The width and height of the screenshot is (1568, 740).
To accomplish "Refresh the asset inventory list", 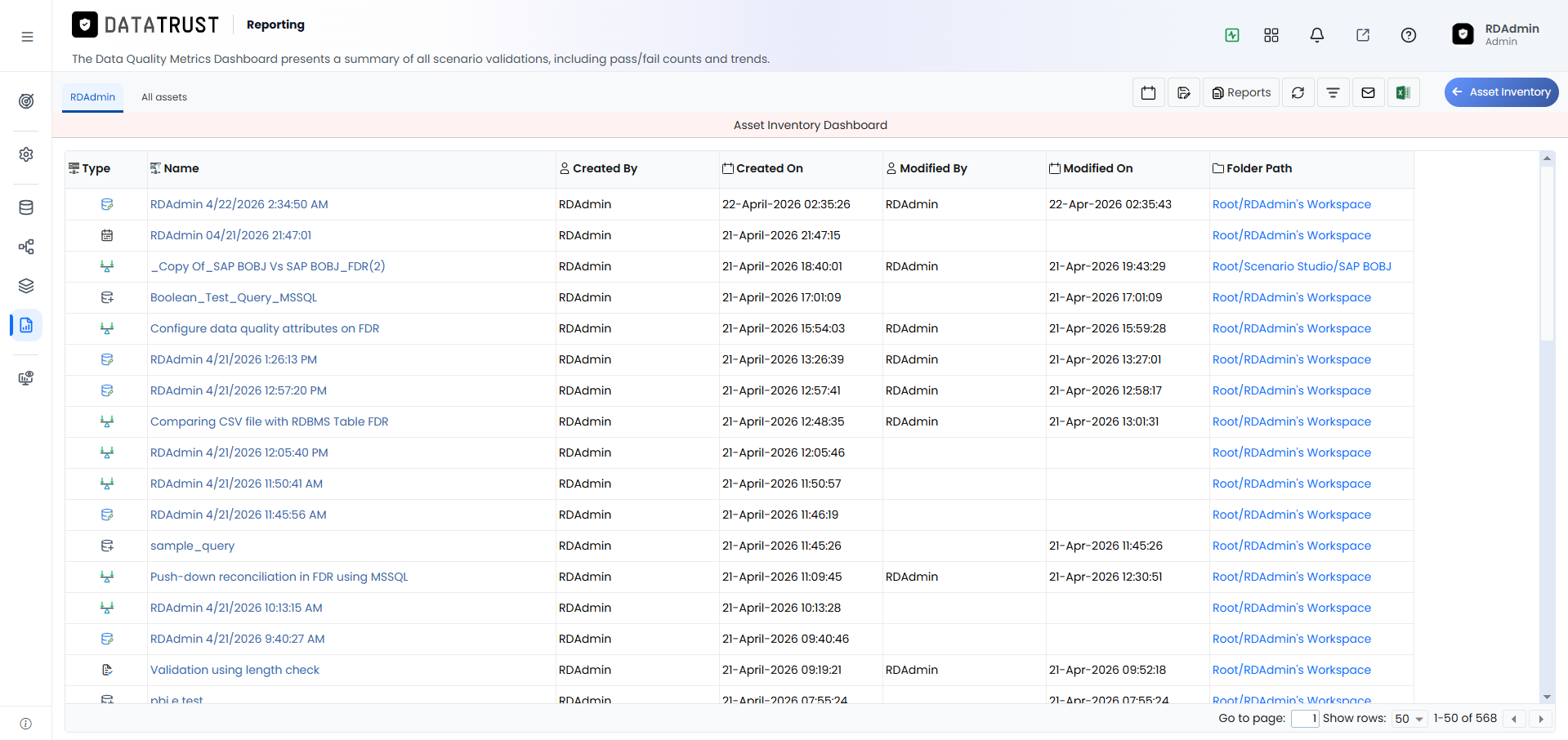I will point(1298,92).
